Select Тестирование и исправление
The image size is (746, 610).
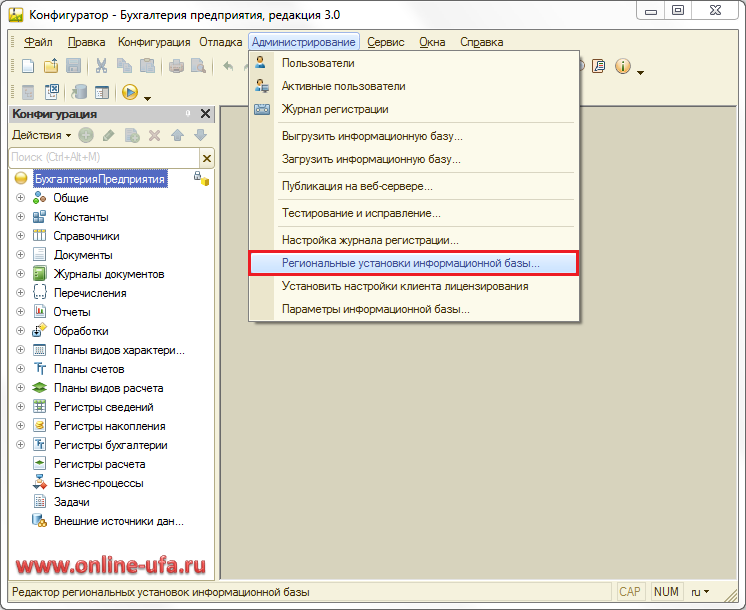click(x=413, y=213)
